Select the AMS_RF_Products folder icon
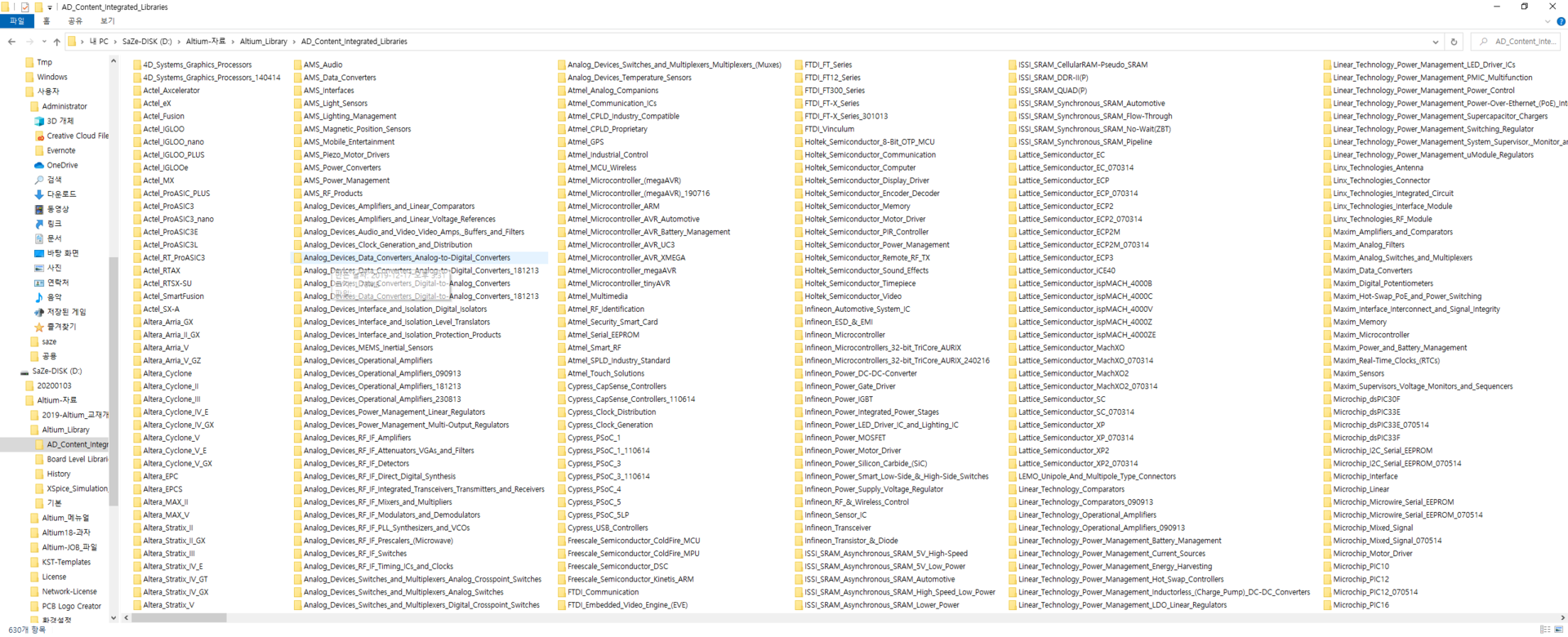 (x=298, y=194)
